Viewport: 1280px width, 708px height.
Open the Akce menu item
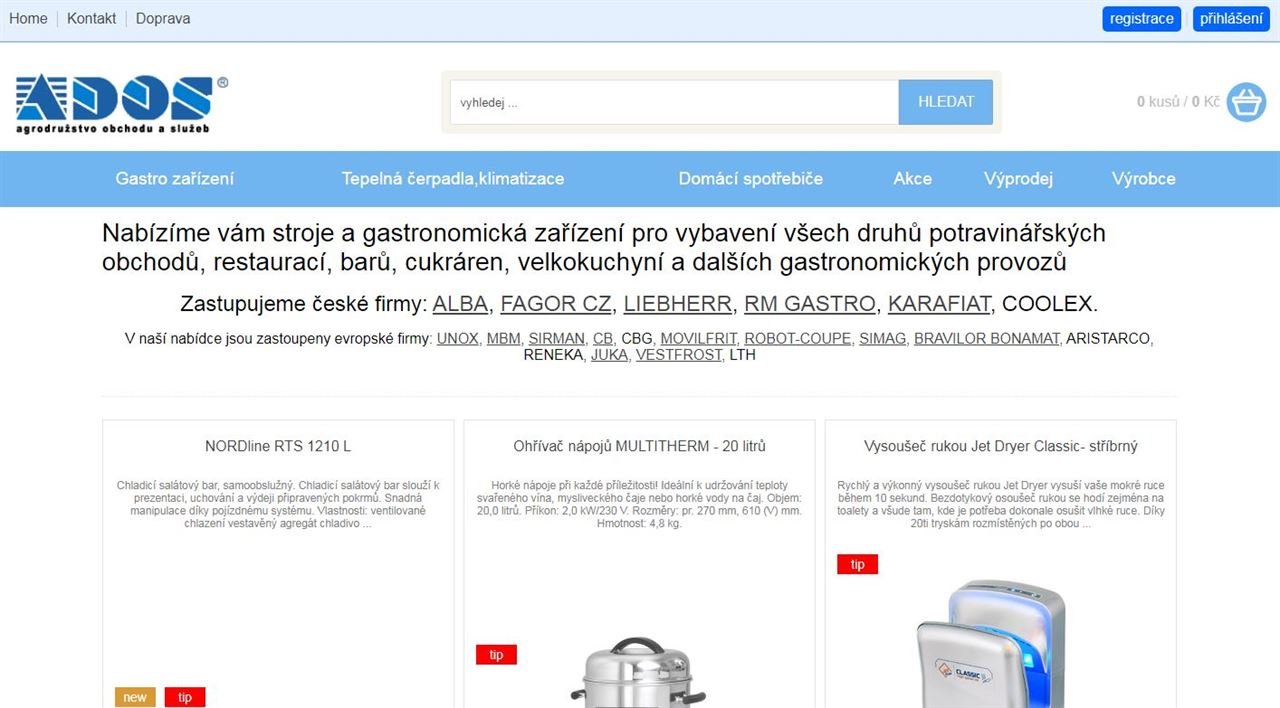[913, 179]
